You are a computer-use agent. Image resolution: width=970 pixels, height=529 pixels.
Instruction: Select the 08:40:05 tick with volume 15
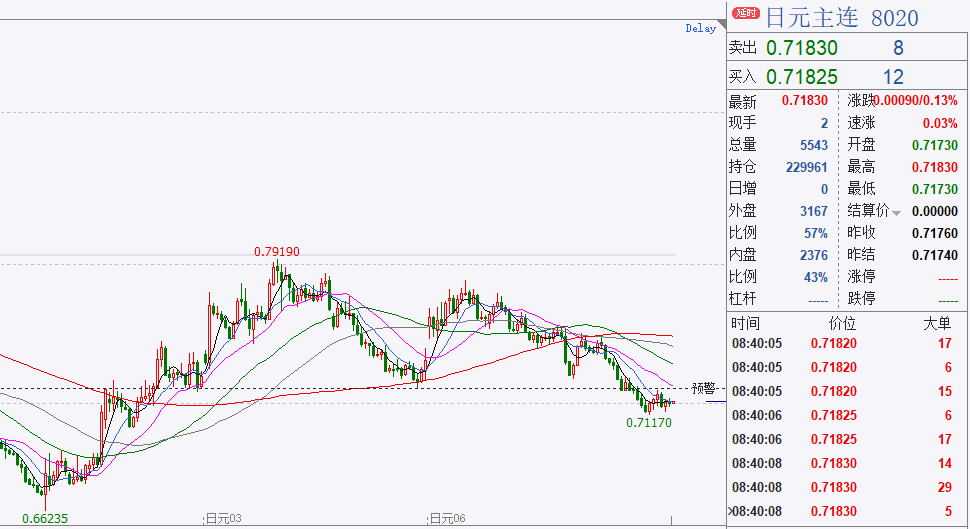click(841, 391)
